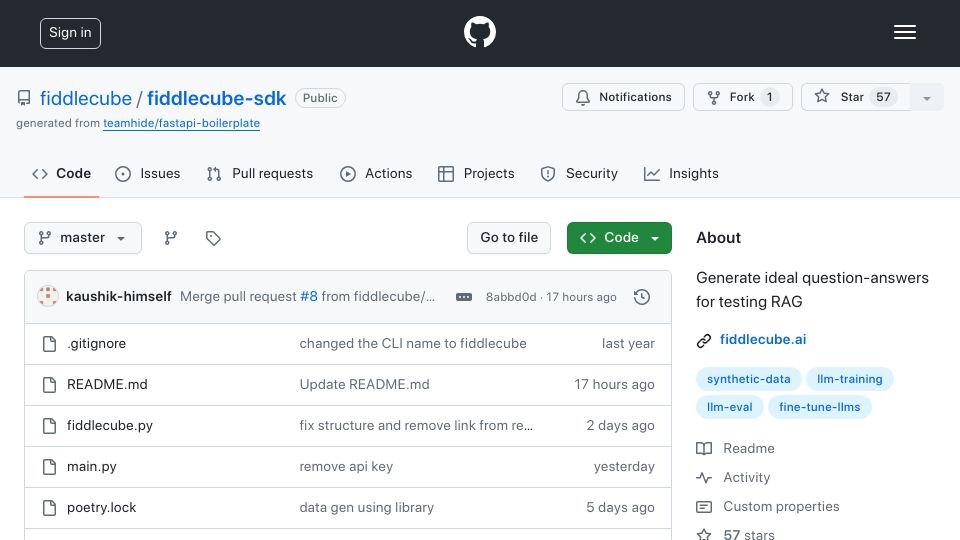Click the file icon beside README.md
The width and height of the screenshot is (960, 540).
[50, 385]
